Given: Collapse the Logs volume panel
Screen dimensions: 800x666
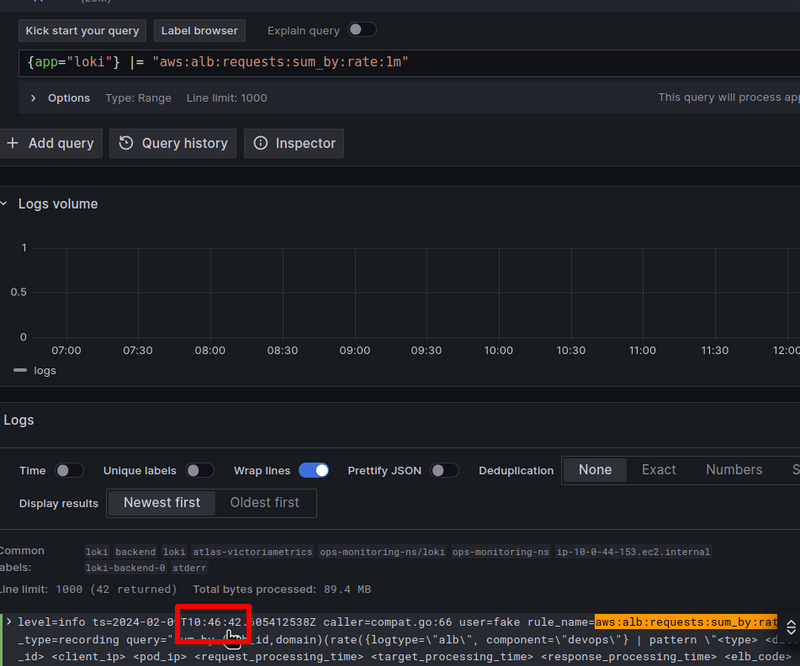Looking at the screenshot, I should click(x=4, y=204).
